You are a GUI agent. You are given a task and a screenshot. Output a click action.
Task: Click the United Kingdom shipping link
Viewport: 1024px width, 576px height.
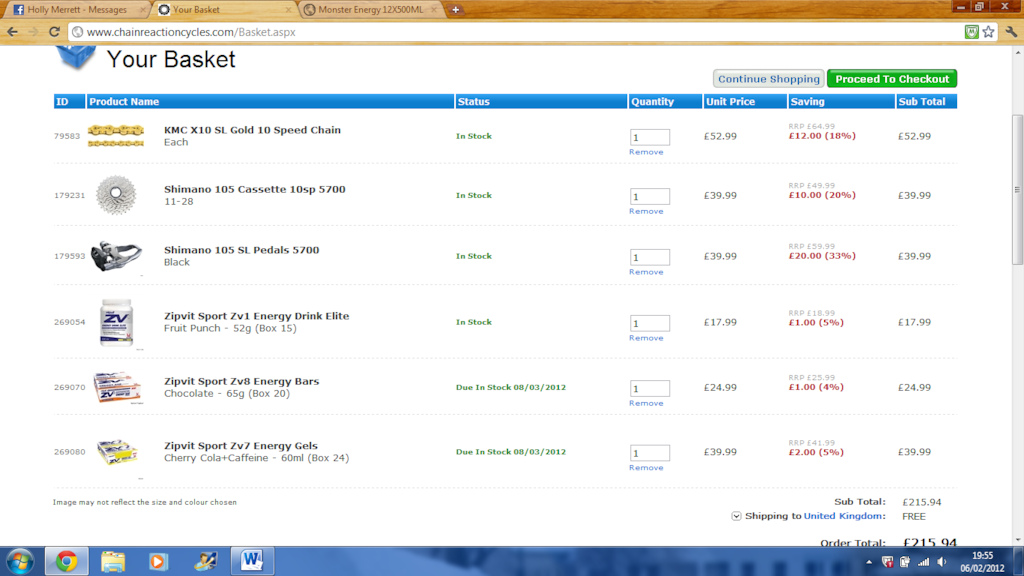click(x=842, y=516)
